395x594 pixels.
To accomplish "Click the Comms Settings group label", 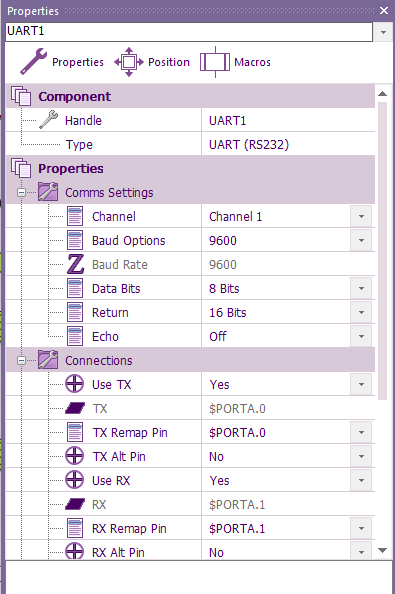I will point(109,192).
